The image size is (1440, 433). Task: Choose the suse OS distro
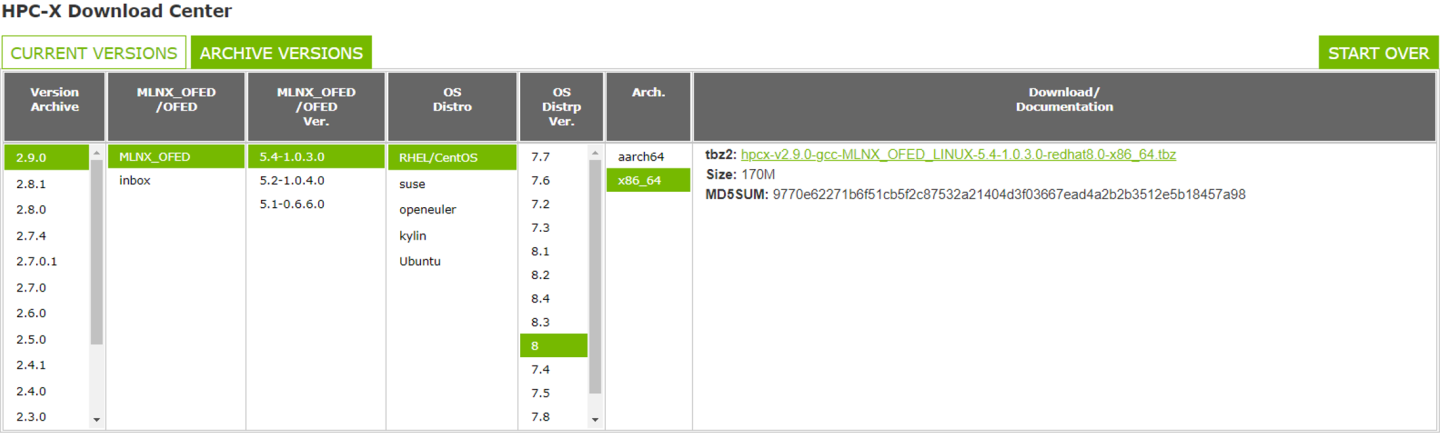click(x=412, y=184)
